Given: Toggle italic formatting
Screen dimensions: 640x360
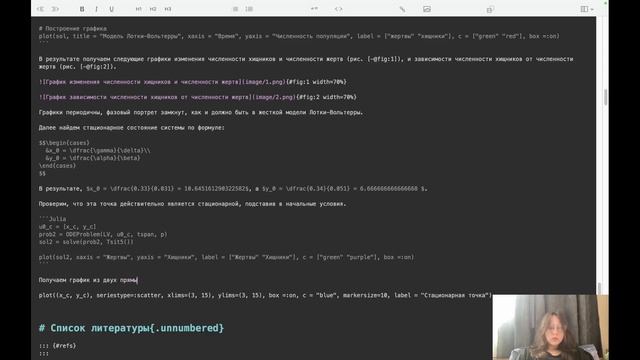Looking at the screenshot, I should click(96, 9).
